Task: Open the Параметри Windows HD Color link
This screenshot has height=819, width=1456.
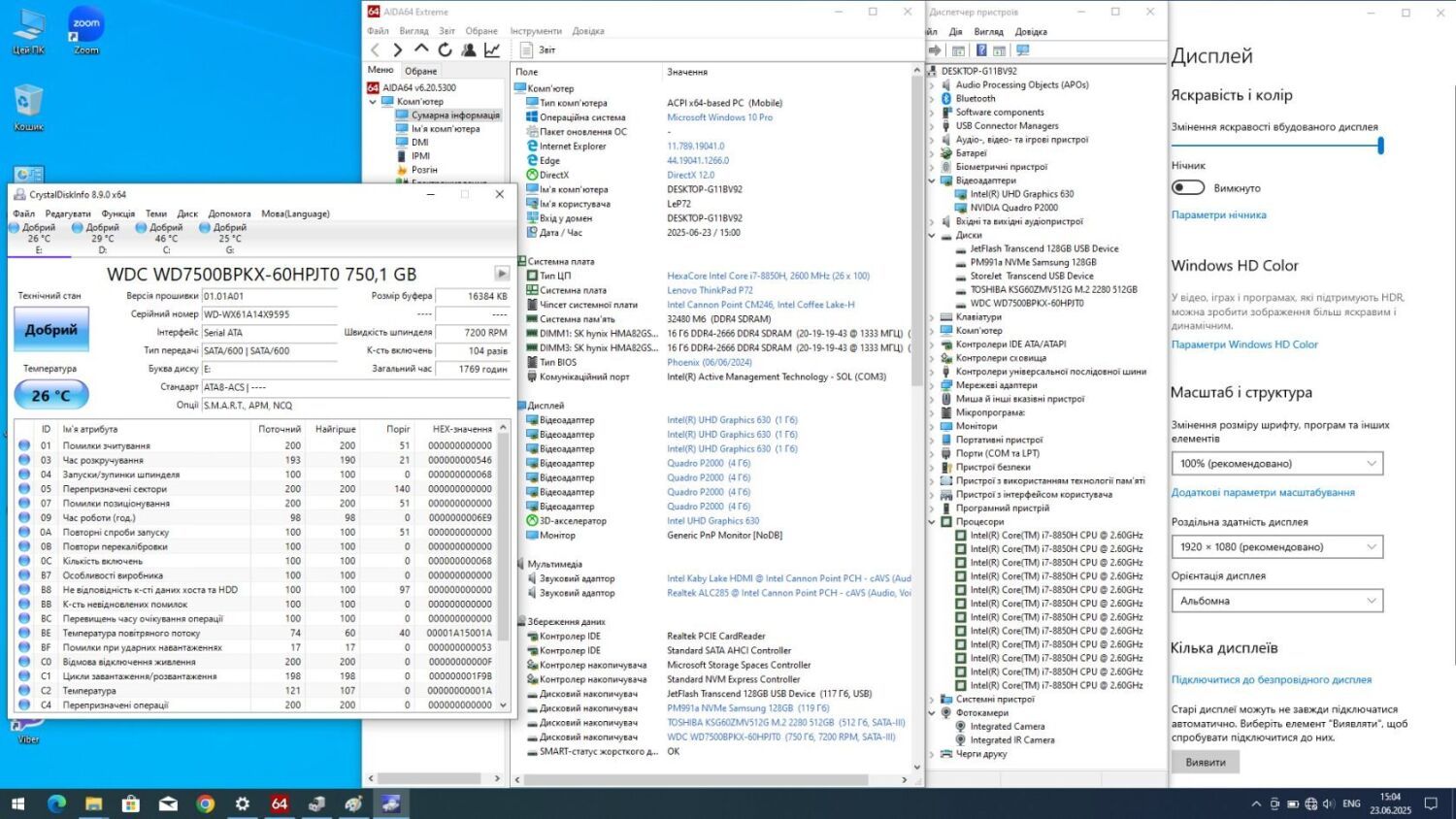Action: 1244,344
